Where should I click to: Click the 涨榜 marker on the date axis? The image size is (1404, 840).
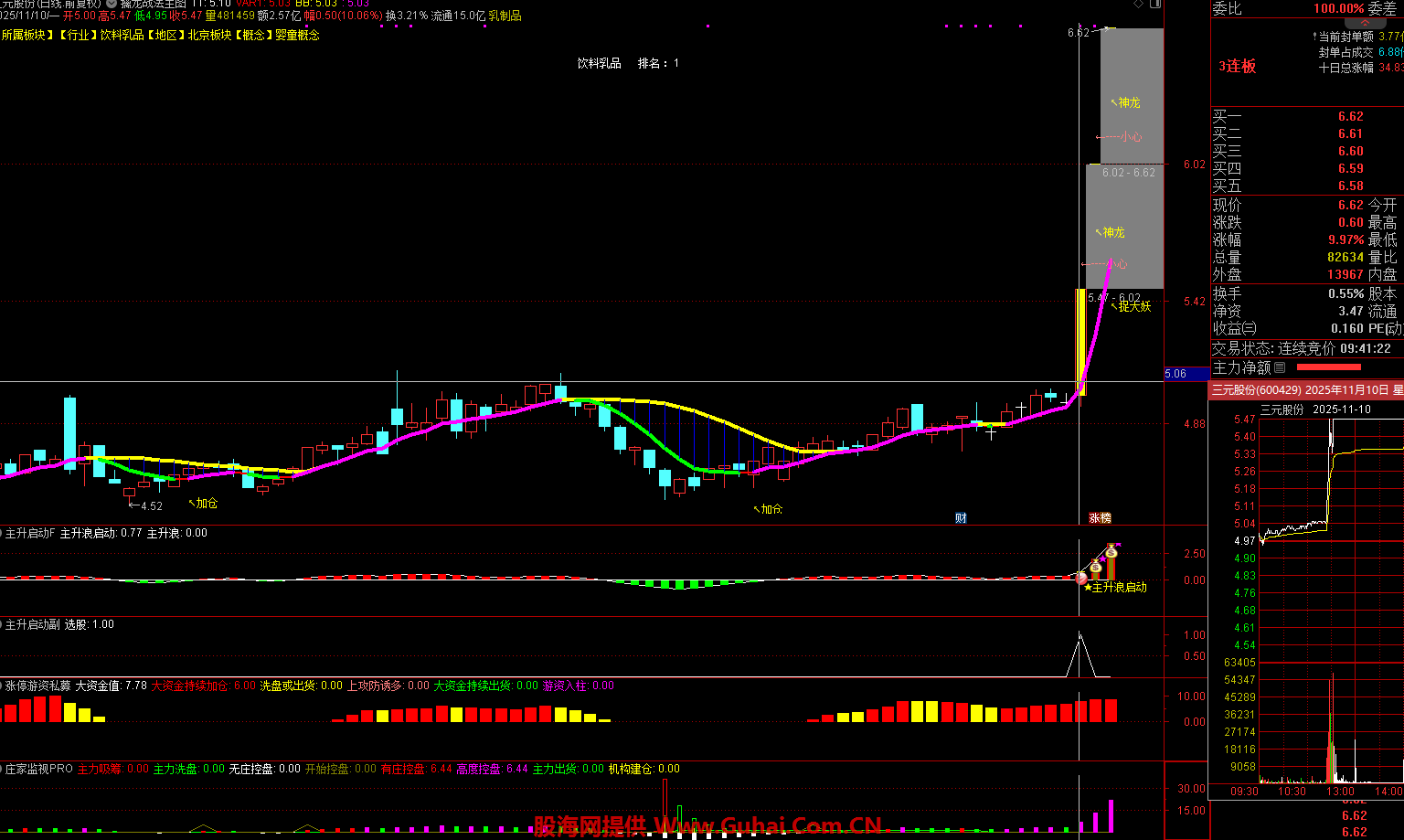click(x=1100, y=518)
